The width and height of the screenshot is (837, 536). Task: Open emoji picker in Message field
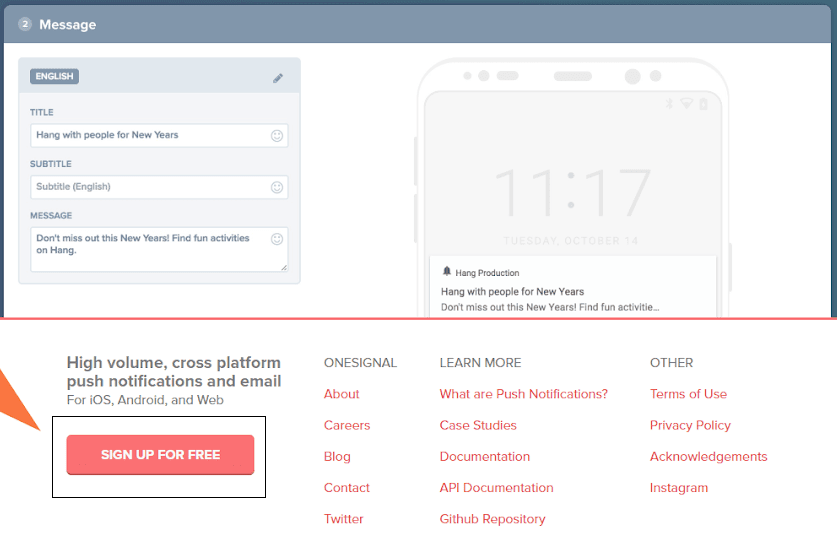277,239
